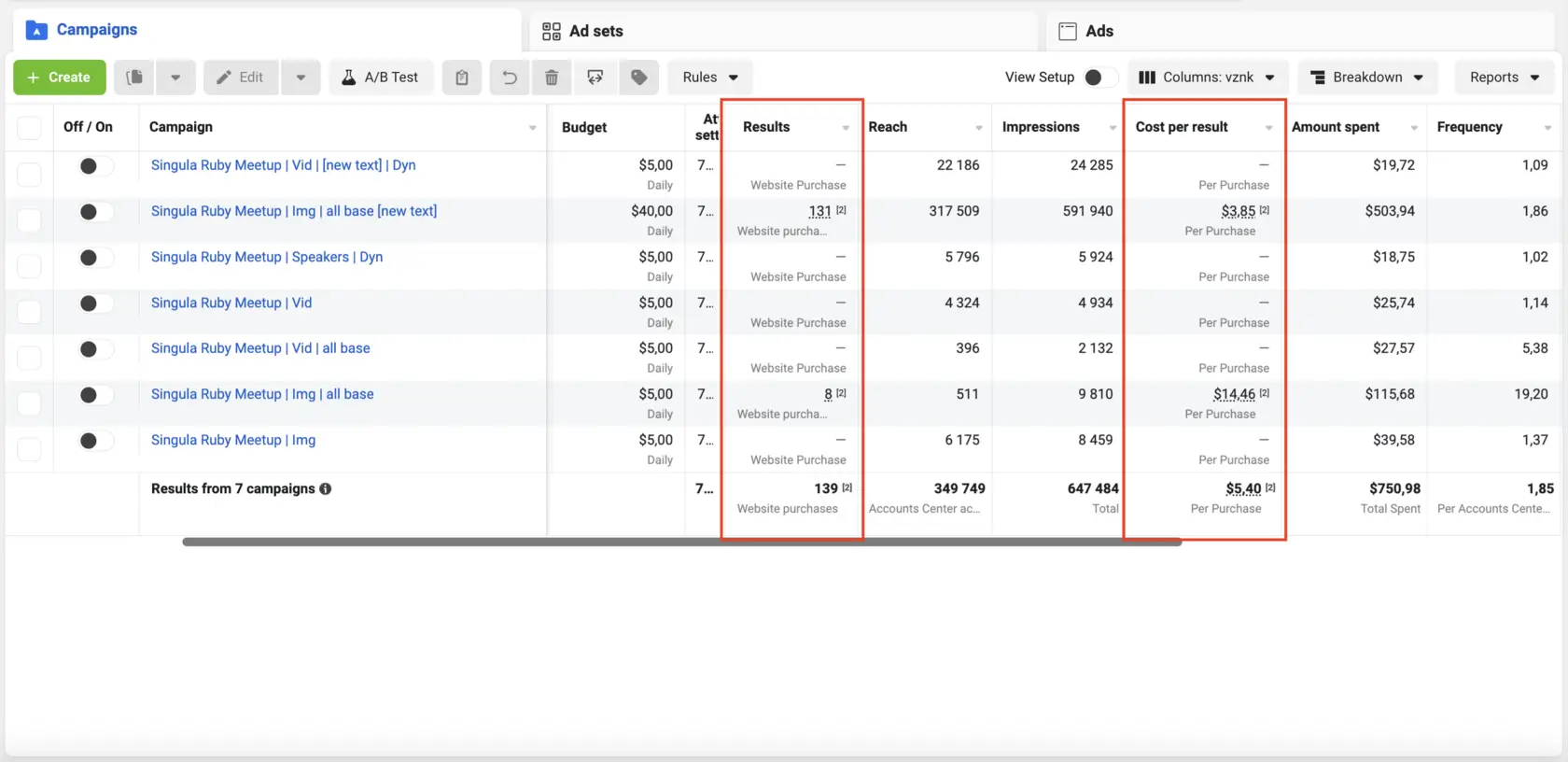Image resolution: width=1568 pixels, height=762 pixels.
Task: Sort by the Impressions column header
Action: [1058, 127]
